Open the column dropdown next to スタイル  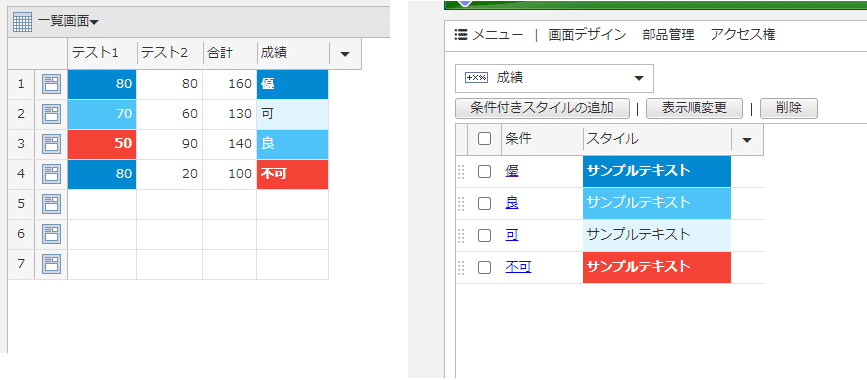coord(747,140)
